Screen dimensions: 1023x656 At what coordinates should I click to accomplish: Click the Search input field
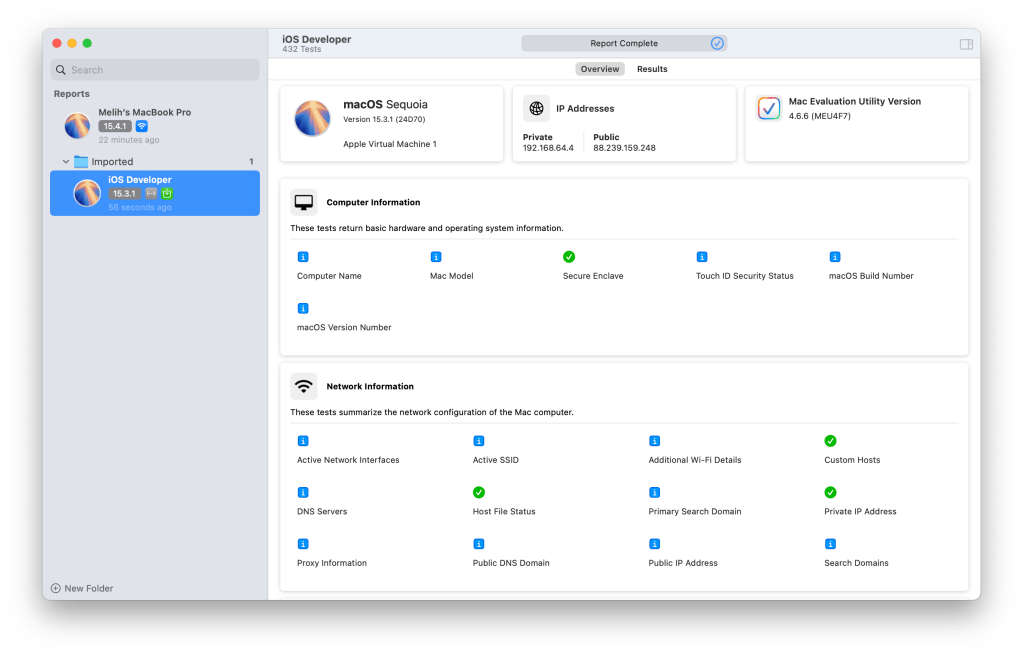click(x=155, y=70)
